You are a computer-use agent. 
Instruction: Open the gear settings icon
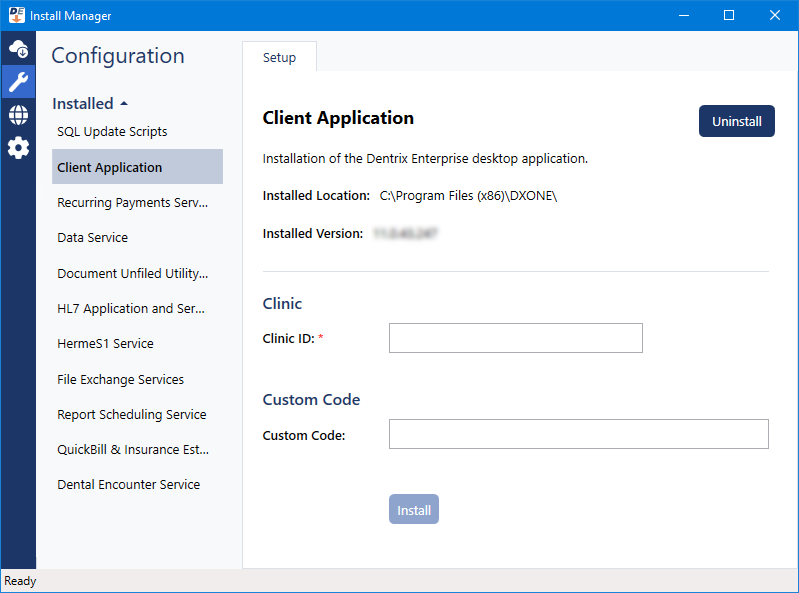[x=18, y=148]
